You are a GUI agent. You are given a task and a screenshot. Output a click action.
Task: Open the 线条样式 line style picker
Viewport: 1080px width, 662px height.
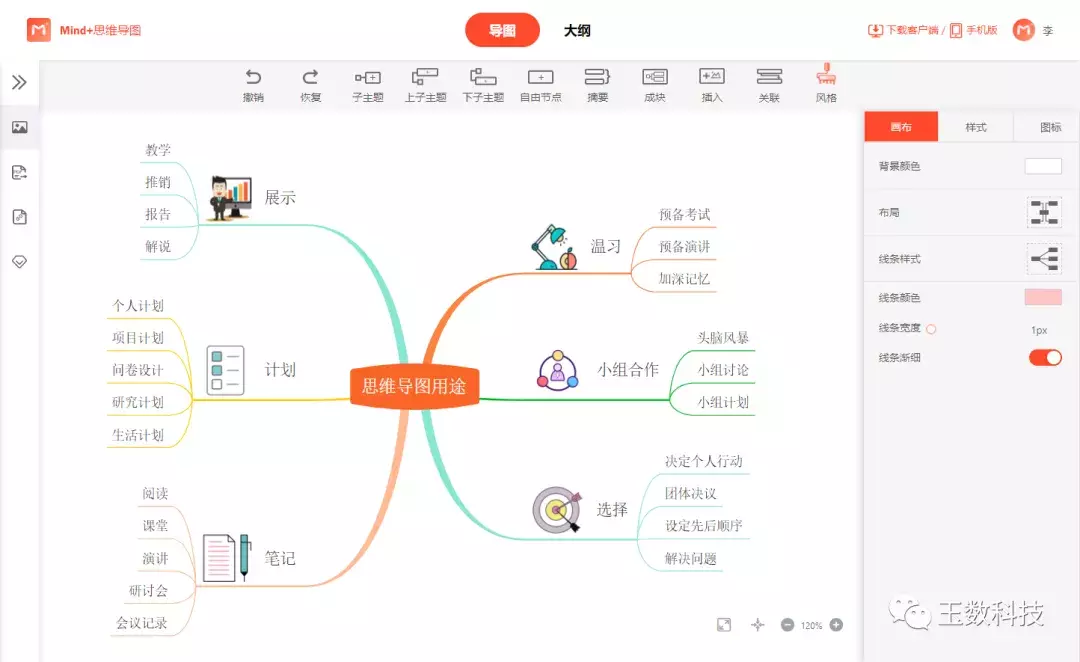[1044, 259]
